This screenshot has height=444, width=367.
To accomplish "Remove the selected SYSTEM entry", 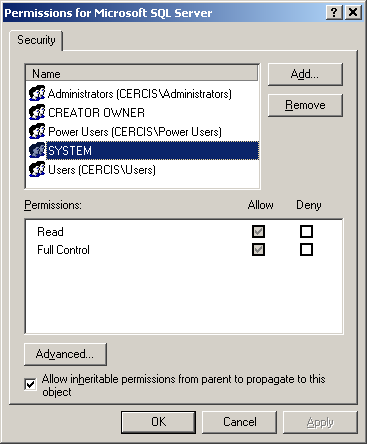I will (305, 105).
